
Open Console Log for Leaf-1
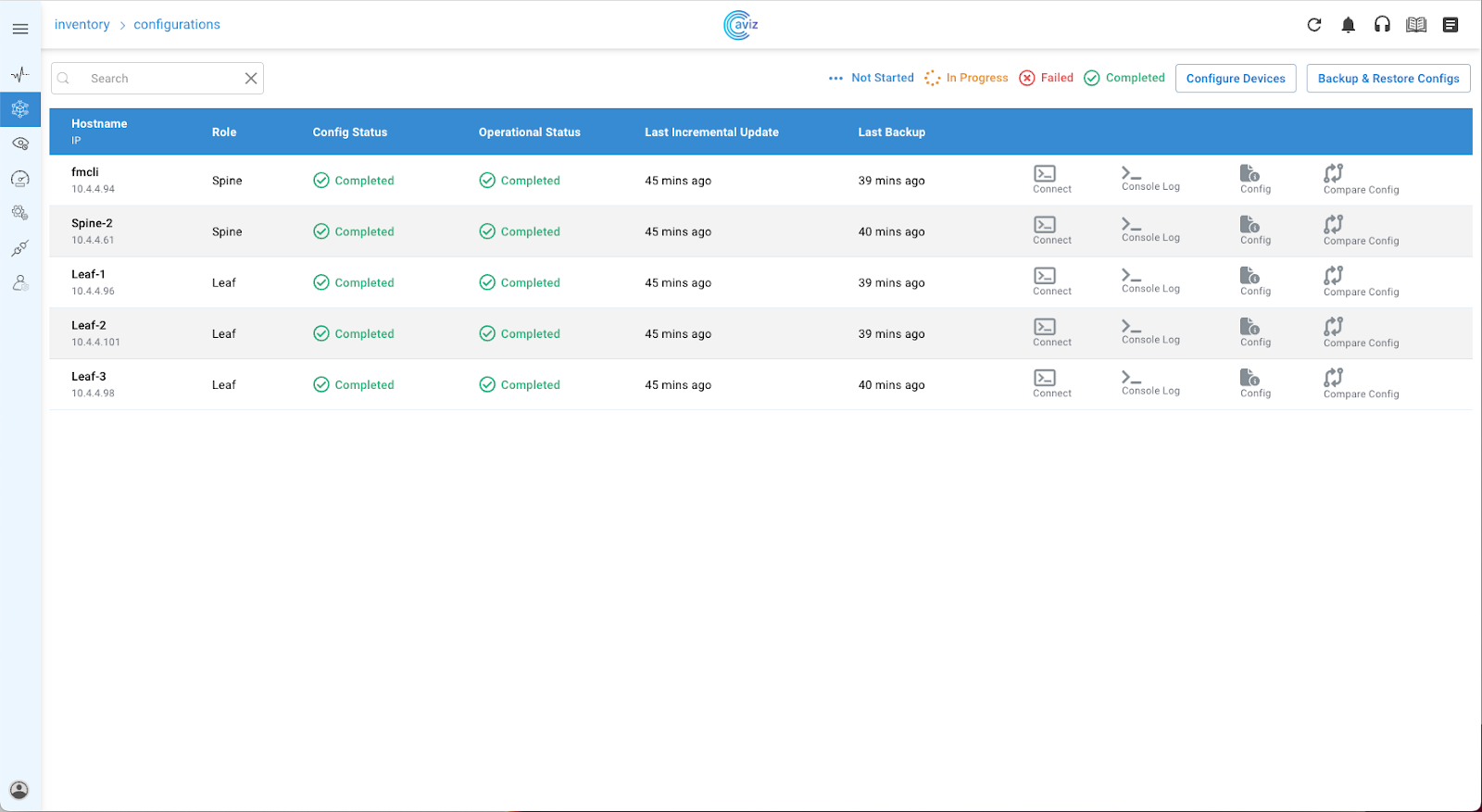(1150, 281)
